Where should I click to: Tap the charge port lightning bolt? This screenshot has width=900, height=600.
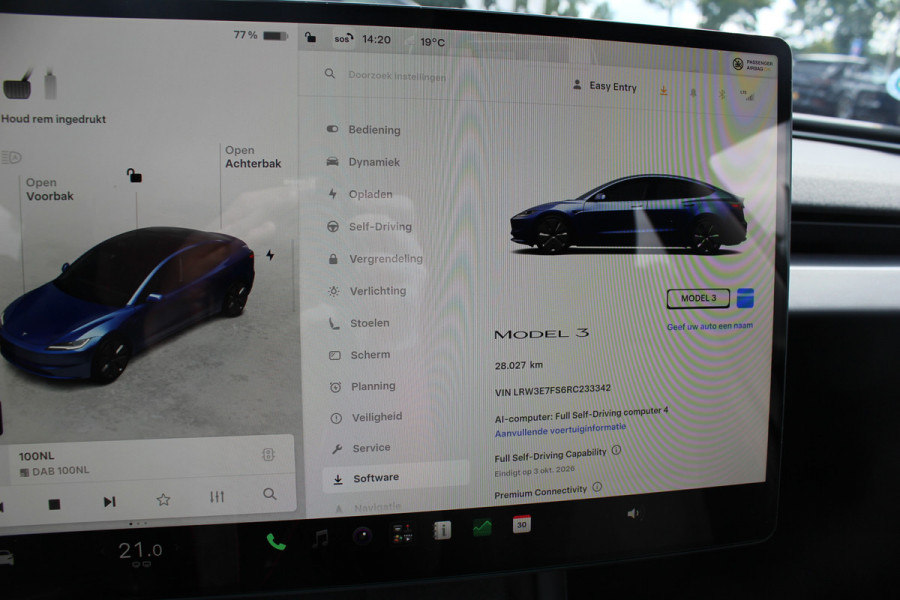[270, 255]
